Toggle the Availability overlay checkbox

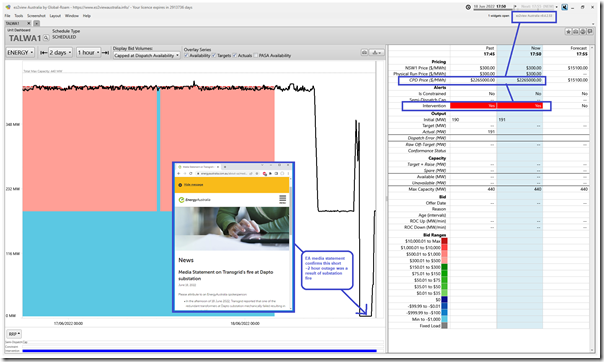186,55
